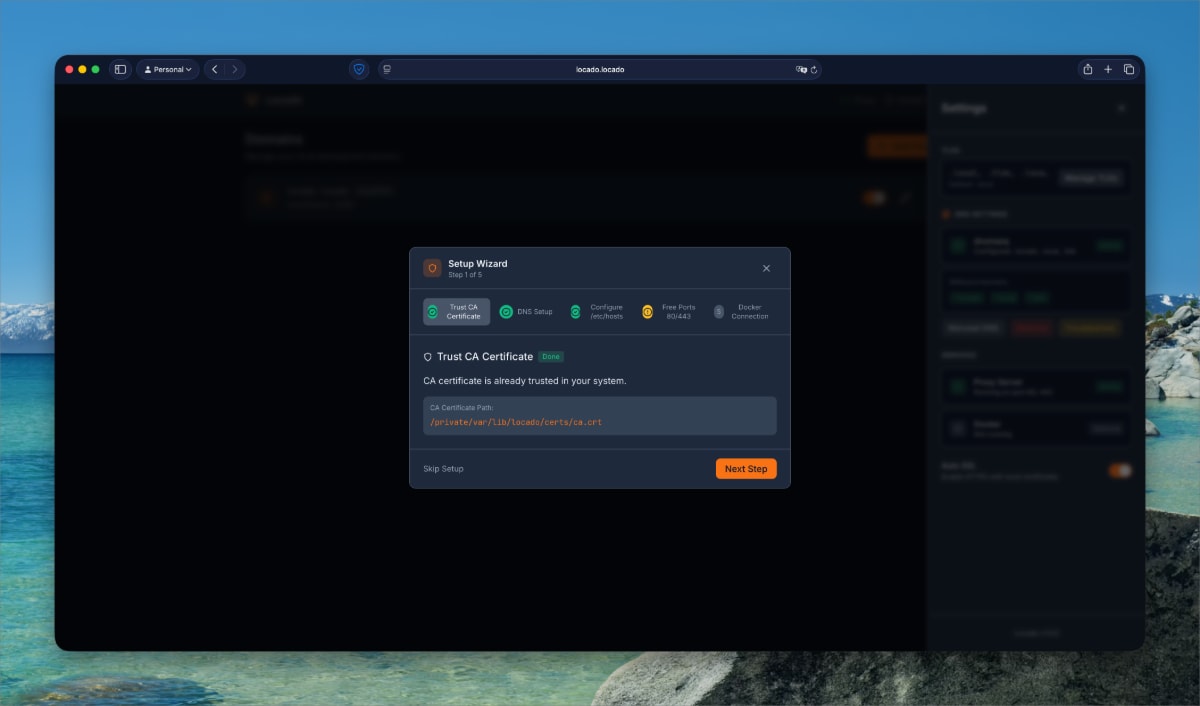Image resolution: width=1200 pixels, height=706 pixels.
Task: Click the orange Locado shield logo in wizard header
Action: pos(432,267)
